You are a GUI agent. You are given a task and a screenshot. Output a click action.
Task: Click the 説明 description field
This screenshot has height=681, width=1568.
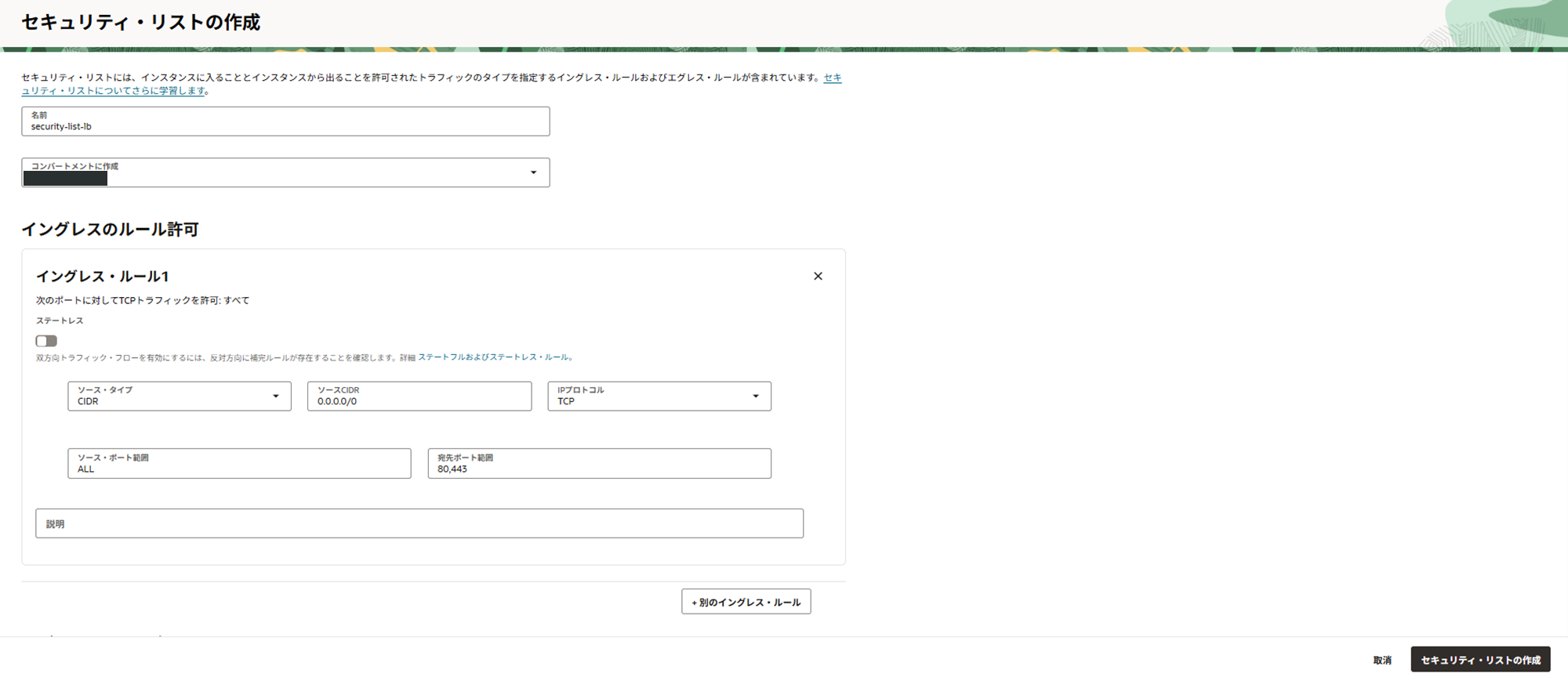(419, 523)
